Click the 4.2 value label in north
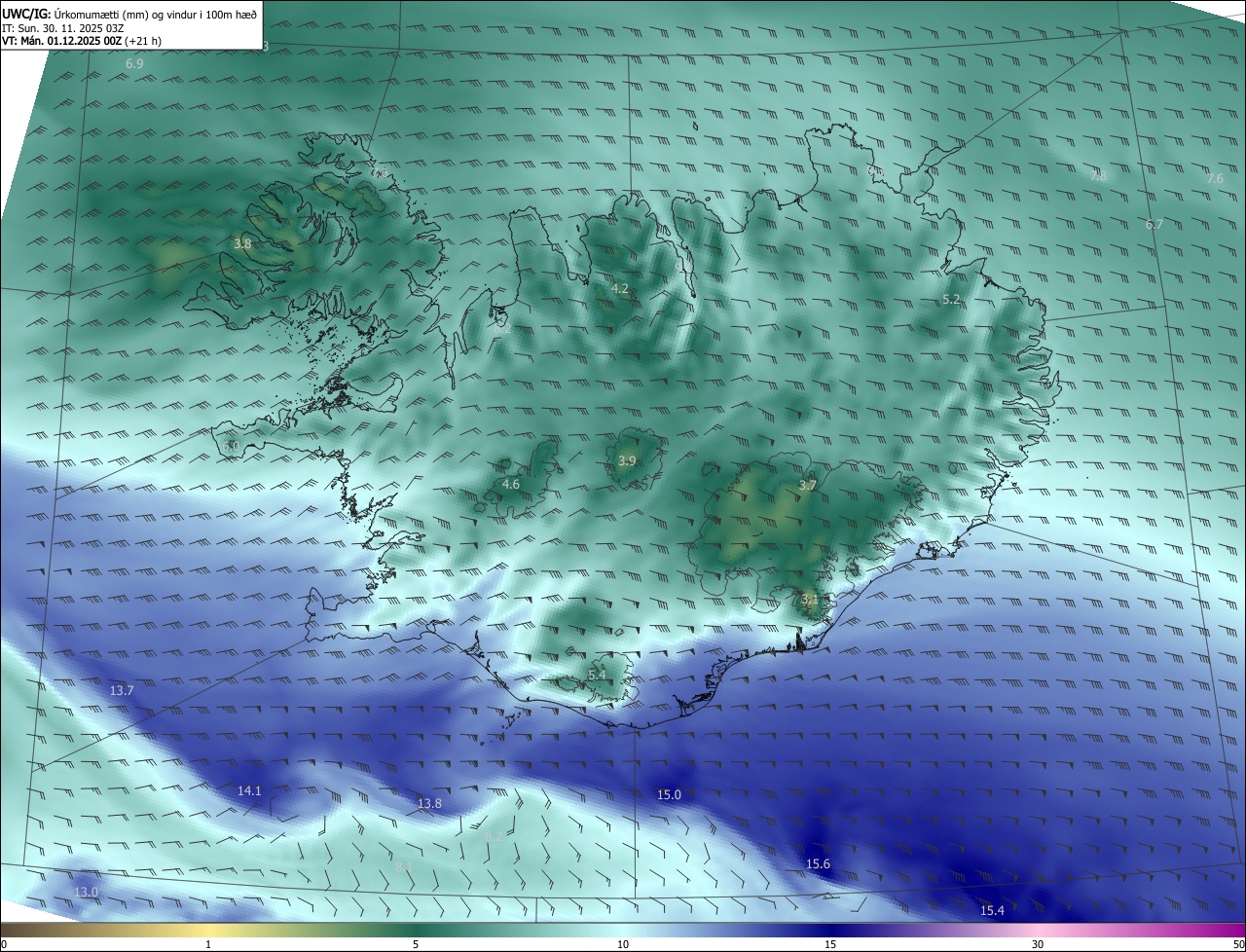 coord(619,289)
